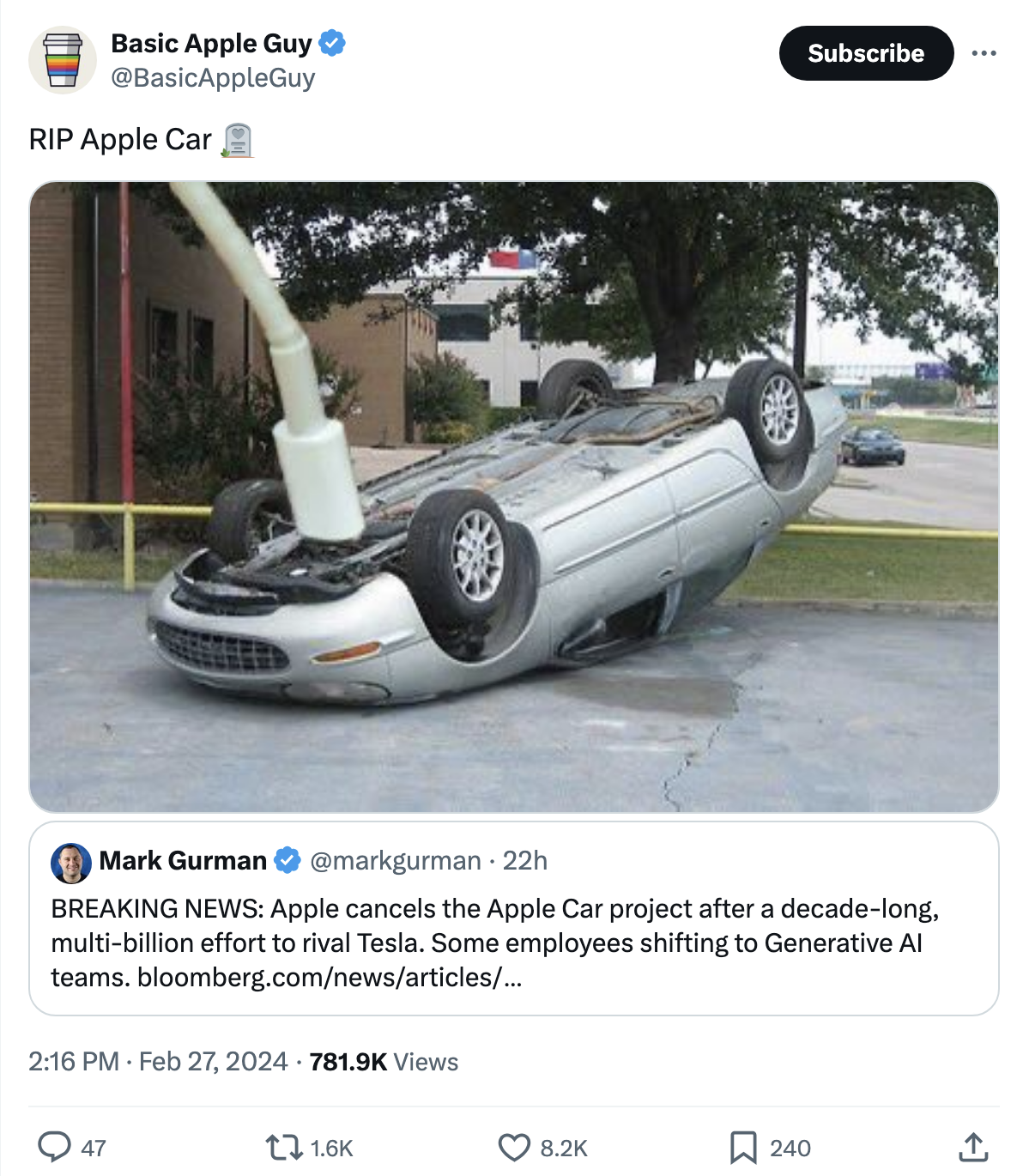The image size is (1023, 1176).
Task: Open Mark Gurman's profile picture
Action: click(x=71, y=863)
